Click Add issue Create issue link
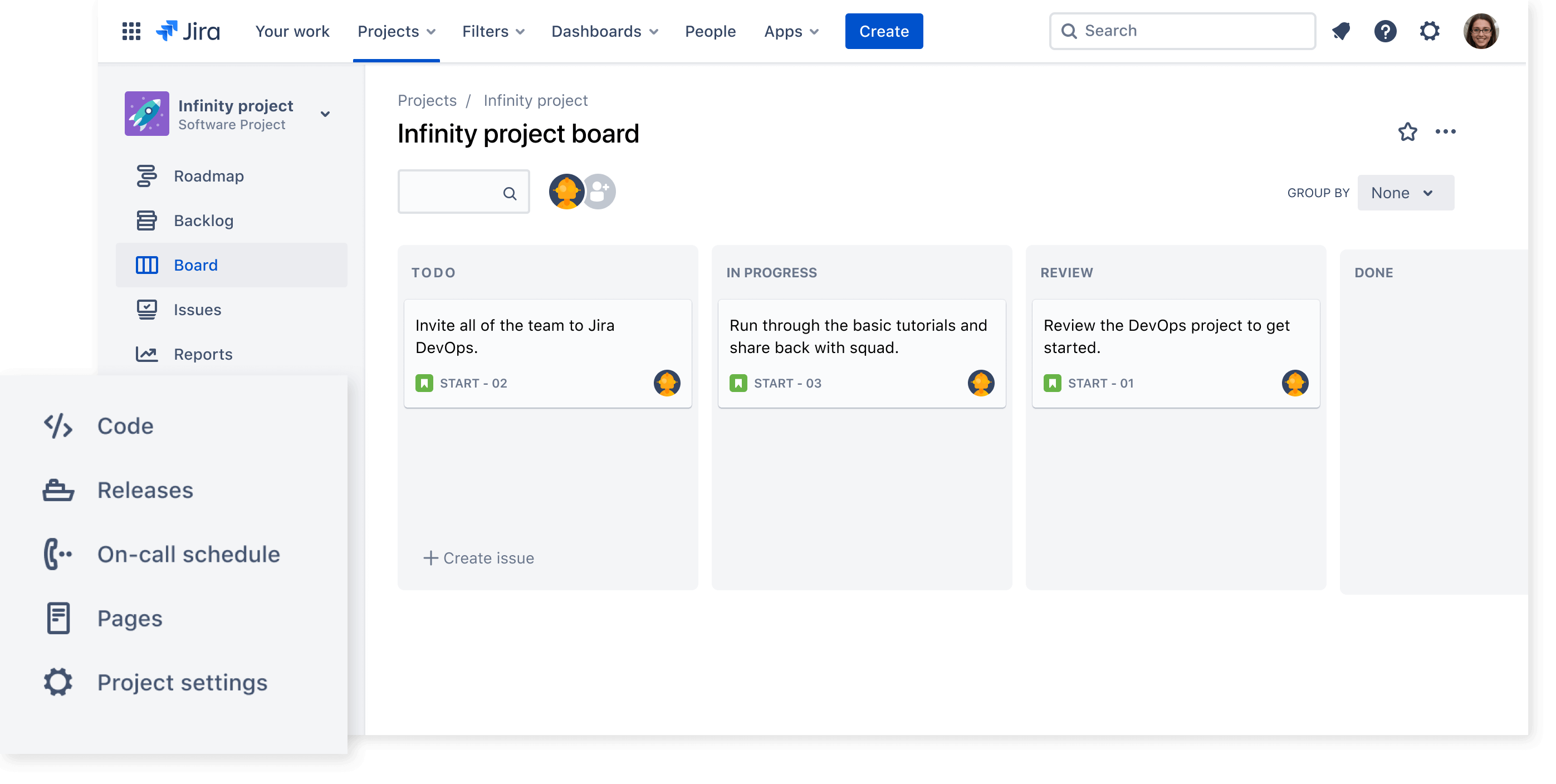Screen dimensions: 1556x784 coord(478,558)
